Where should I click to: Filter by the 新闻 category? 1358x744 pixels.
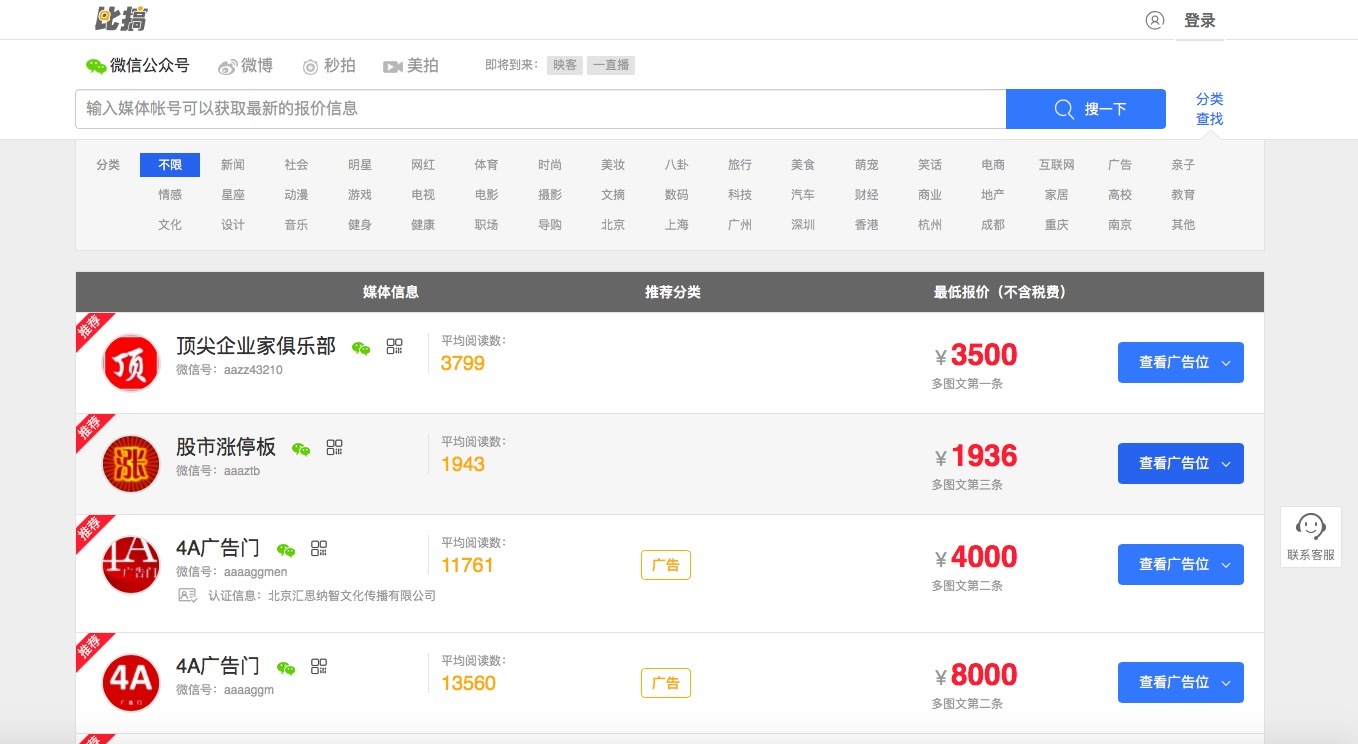[233, 165]
